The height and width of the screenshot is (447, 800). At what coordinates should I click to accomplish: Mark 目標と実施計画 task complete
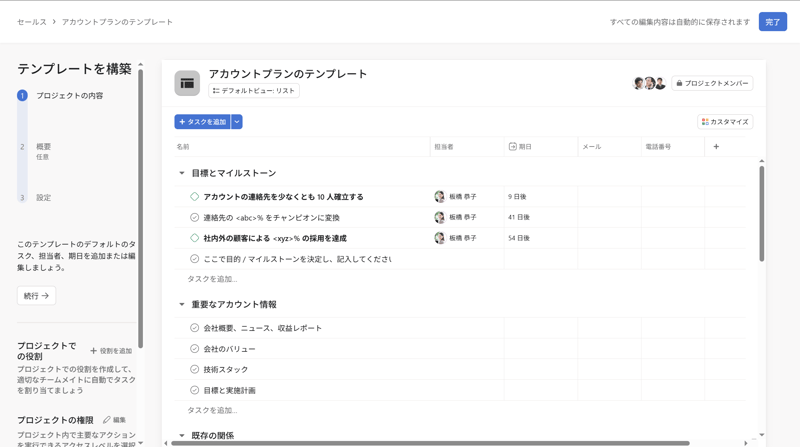click(194, 390)
